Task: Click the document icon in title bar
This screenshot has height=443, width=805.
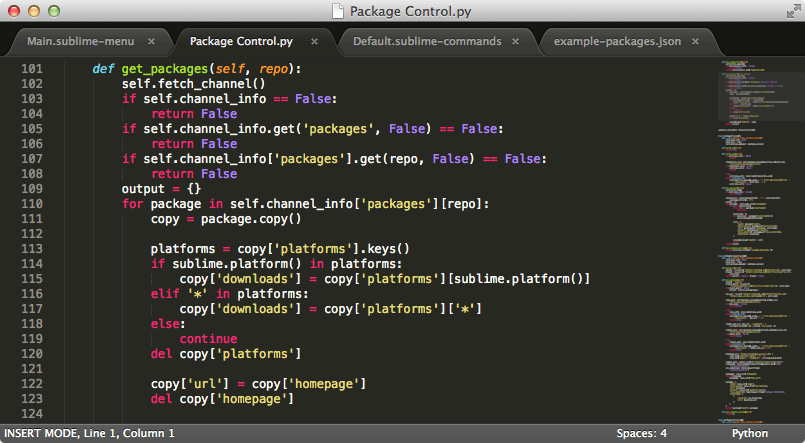Action: click(x=338, y=11)
